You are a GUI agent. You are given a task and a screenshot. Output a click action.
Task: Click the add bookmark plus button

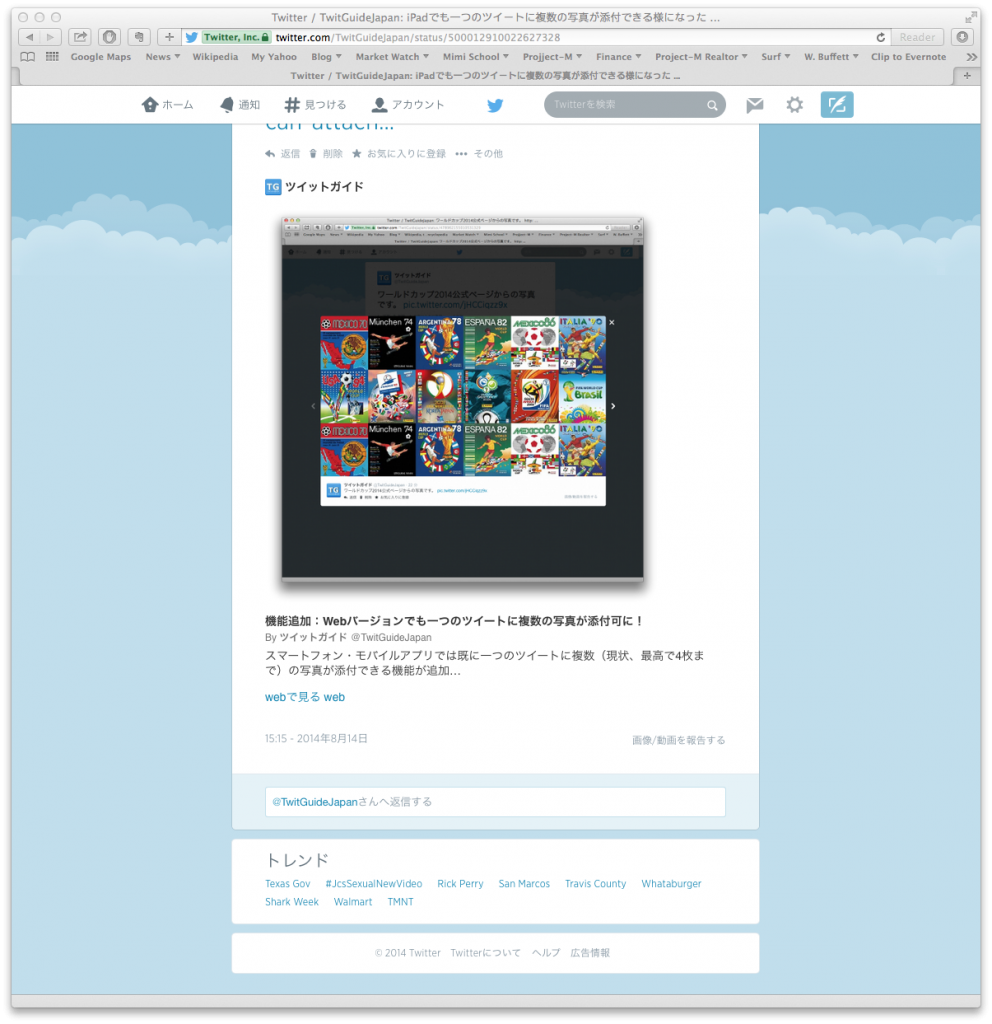[x=169, y=37]
